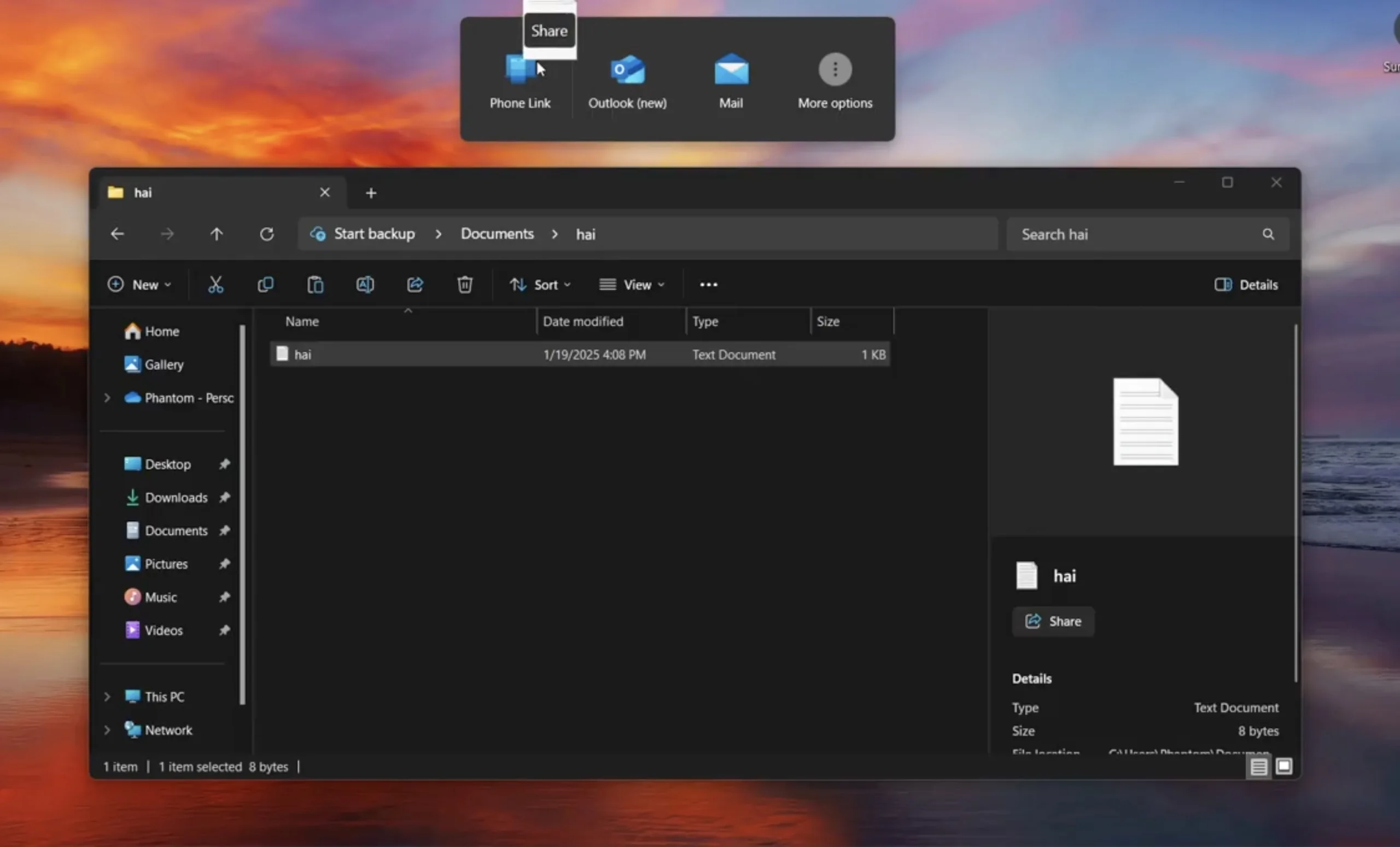Expand the This PC section
The image size is (1400, 847).
(107, 696)
